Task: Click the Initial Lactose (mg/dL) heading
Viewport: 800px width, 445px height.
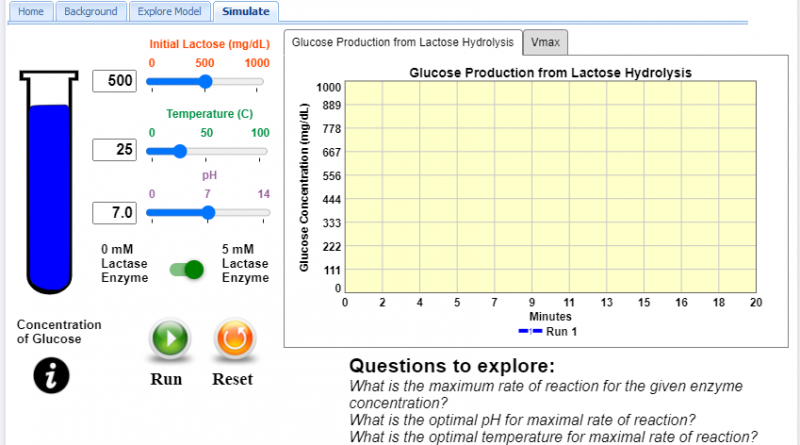Action: [209, 44]
